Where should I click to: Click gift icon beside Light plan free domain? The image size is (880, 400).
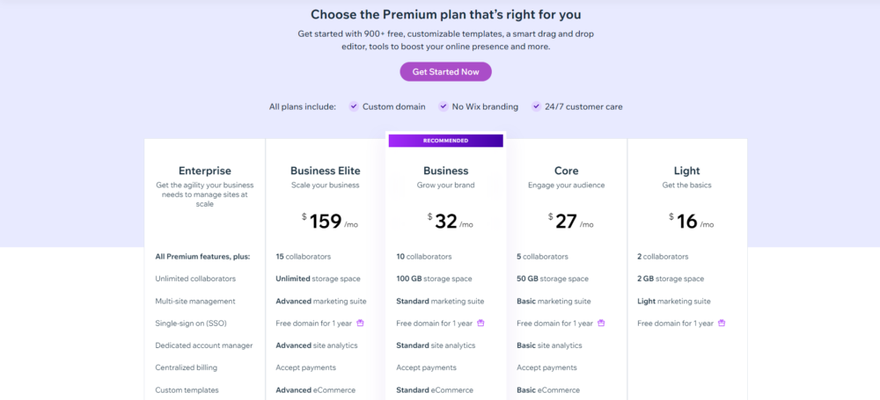point(722,323)
